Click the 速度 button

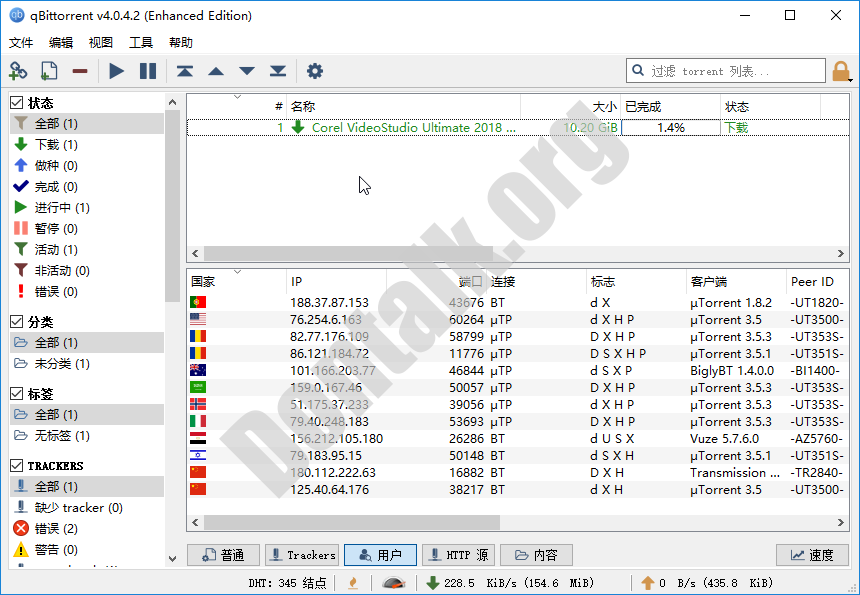click(x=812, y=555)
